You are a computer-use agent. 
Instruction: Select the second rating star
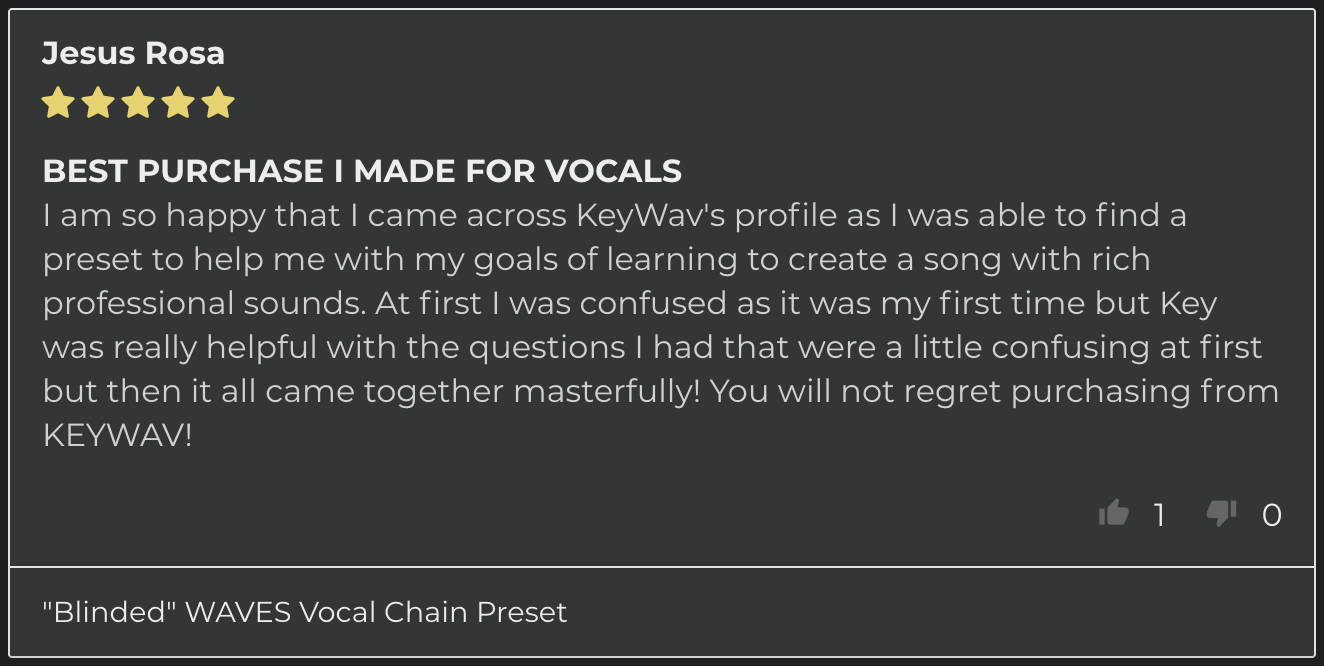click(98, 103)
